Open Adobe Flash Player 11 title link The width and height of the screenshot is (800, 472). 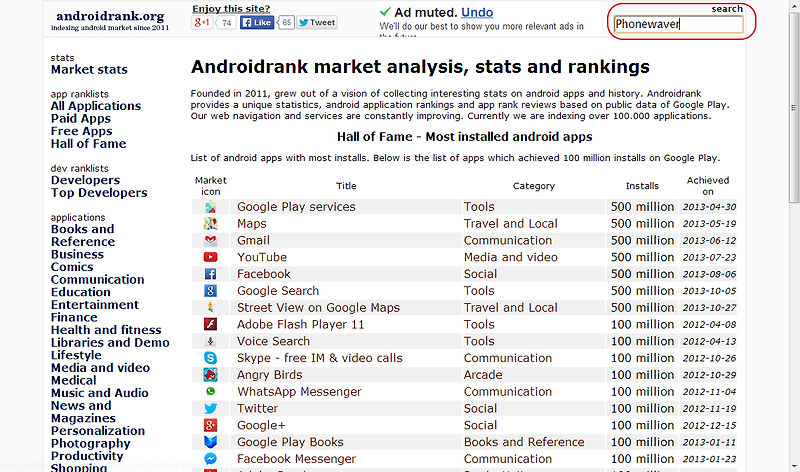coord(301,325)
